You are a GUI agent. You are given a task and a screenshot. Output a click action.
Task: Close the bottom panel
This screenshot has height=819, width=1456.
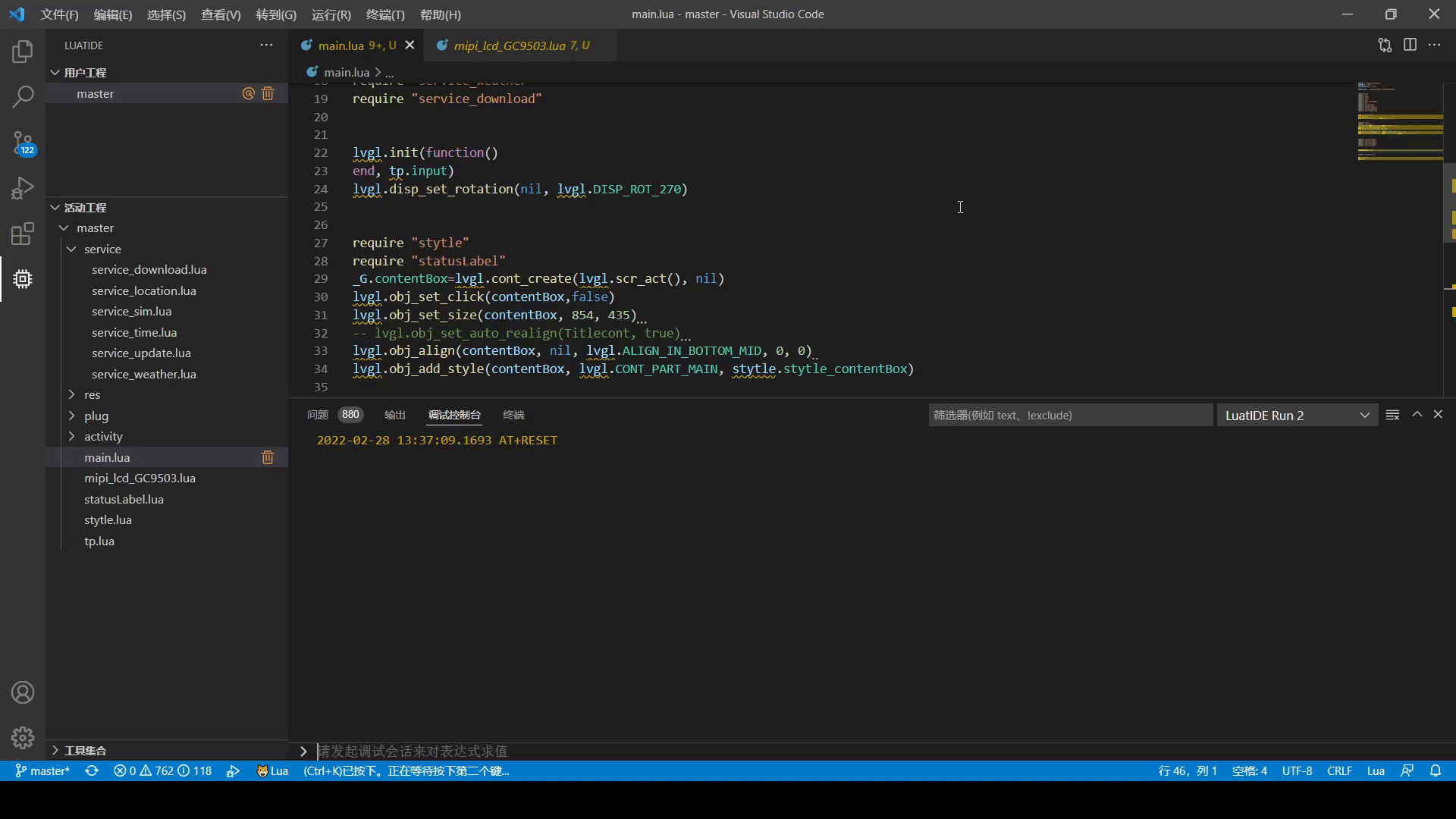coord(1438,414)
